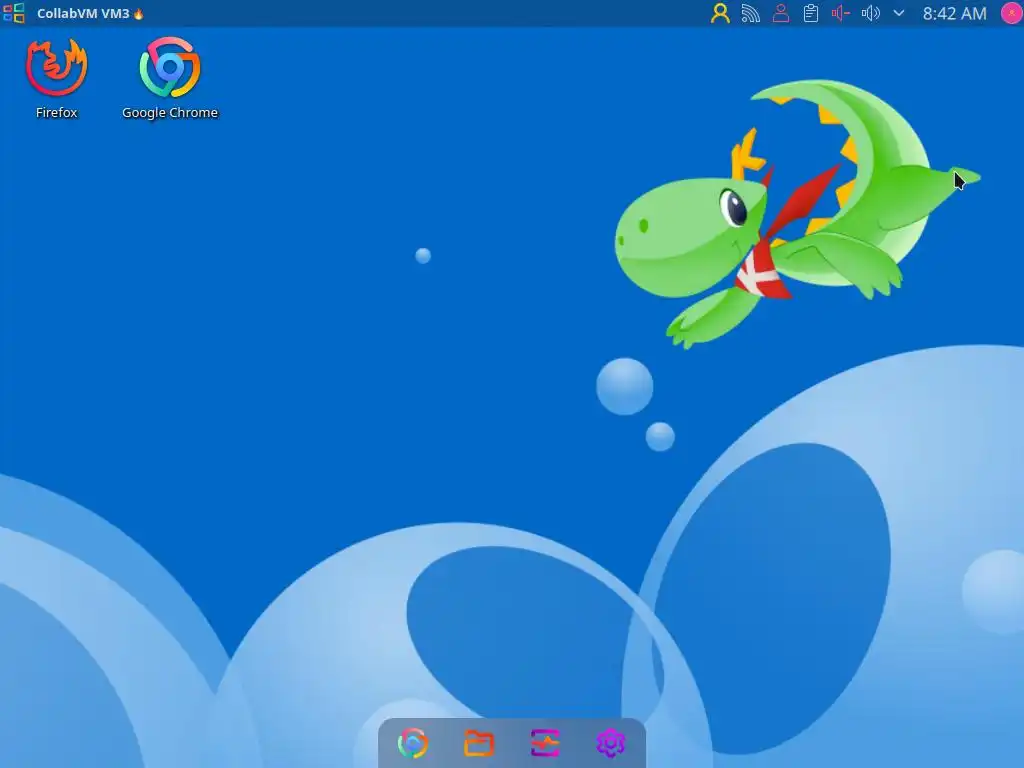The width and height of the screenshot is (1024, 768).
Task: Open the speaker volume tray icon
Action: pyautogui.click(x=871, y=14)
